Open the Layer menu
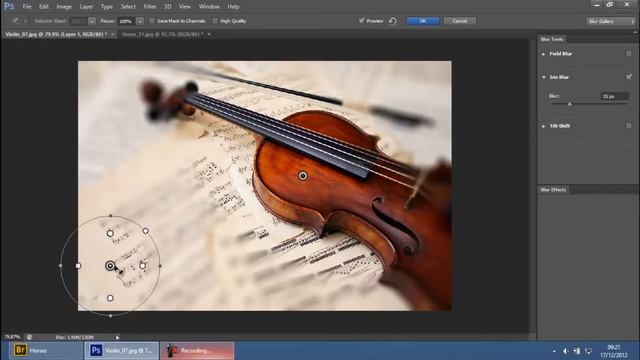 [86, 7]
